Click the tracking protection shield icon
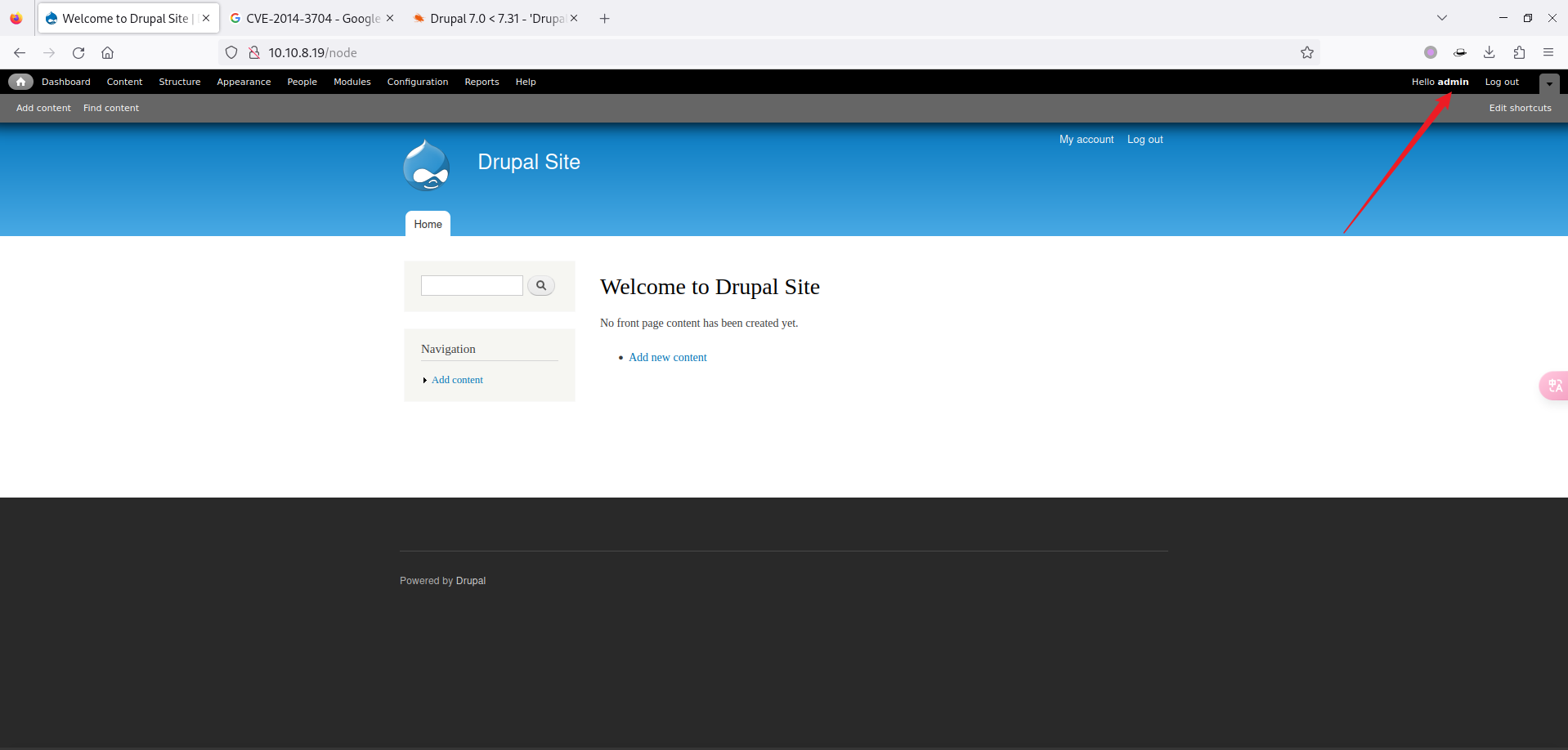The image size is (1568, 750). (231, 52)
